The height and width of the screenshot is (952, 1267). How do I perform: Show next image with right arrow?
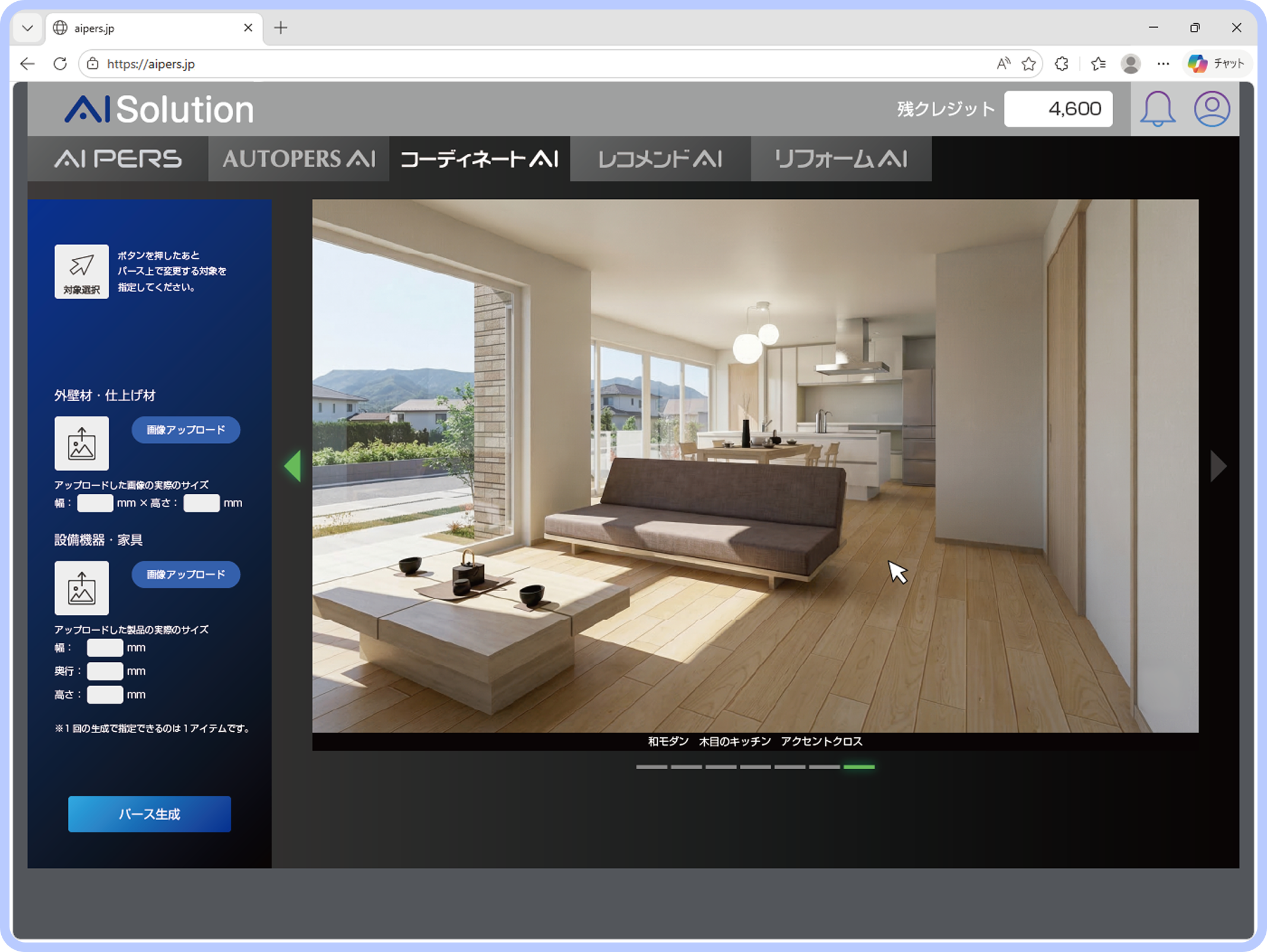click(1218, 466)
